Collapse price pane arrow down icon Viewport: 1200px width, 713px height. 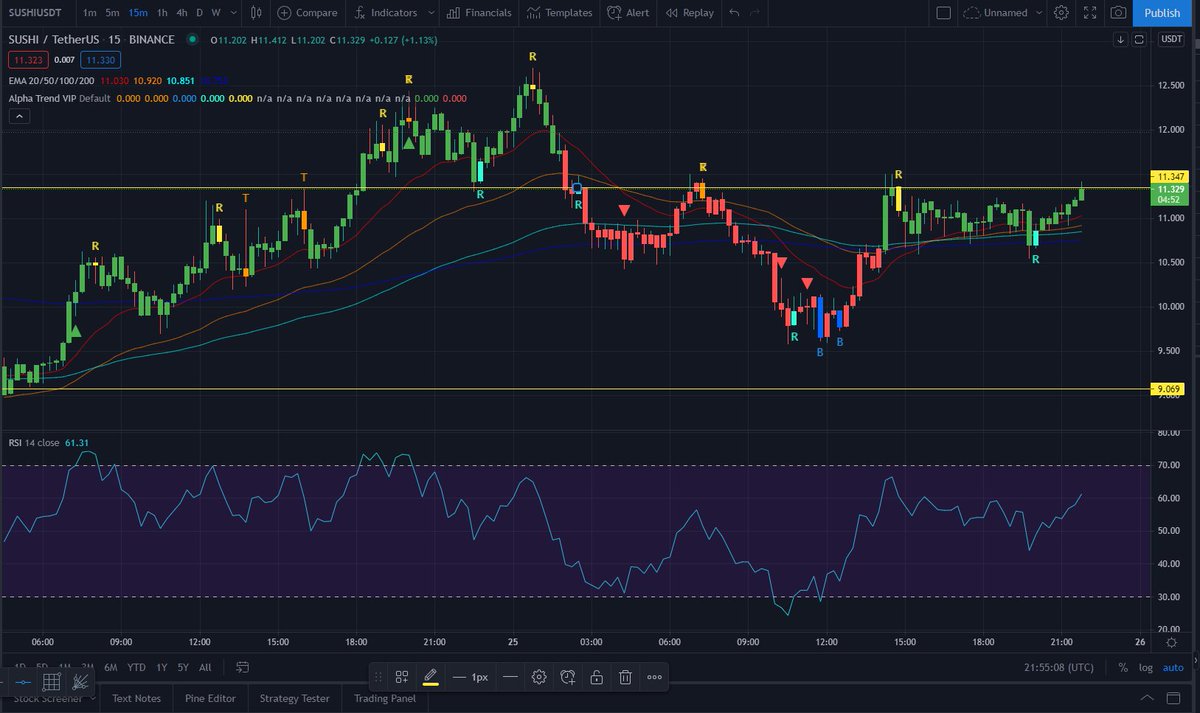click(1121, 39)
